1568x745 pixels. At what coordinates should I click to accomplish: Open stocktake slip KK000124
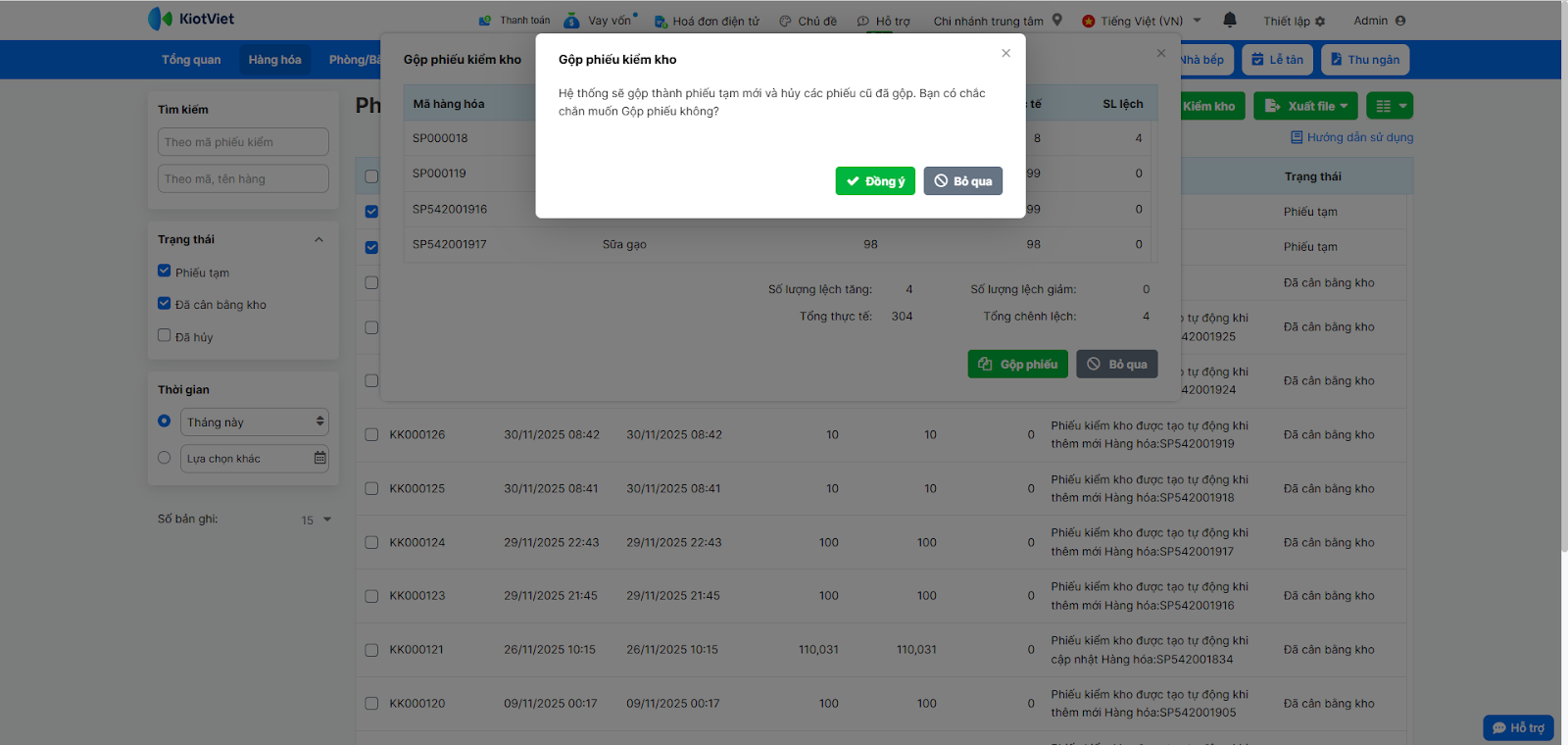click(x=417, y=542)
